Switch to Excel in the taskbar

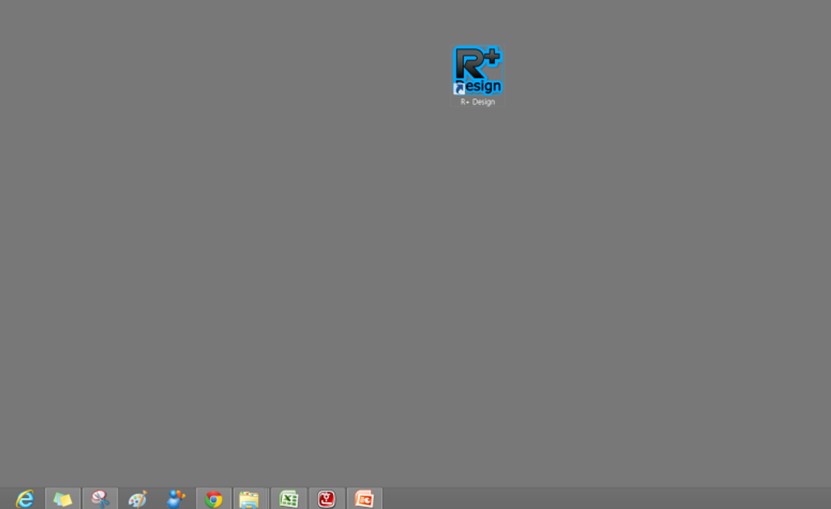click(288, 498)
